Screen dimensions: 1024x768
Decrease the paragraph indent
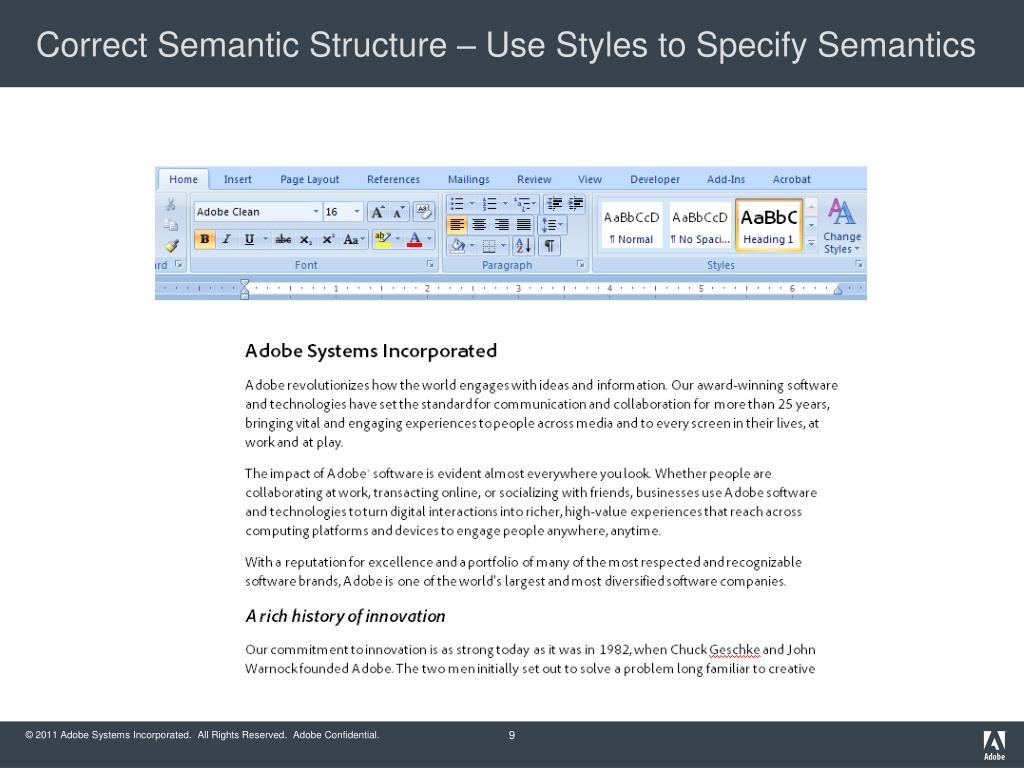click(x=554, y=204)
